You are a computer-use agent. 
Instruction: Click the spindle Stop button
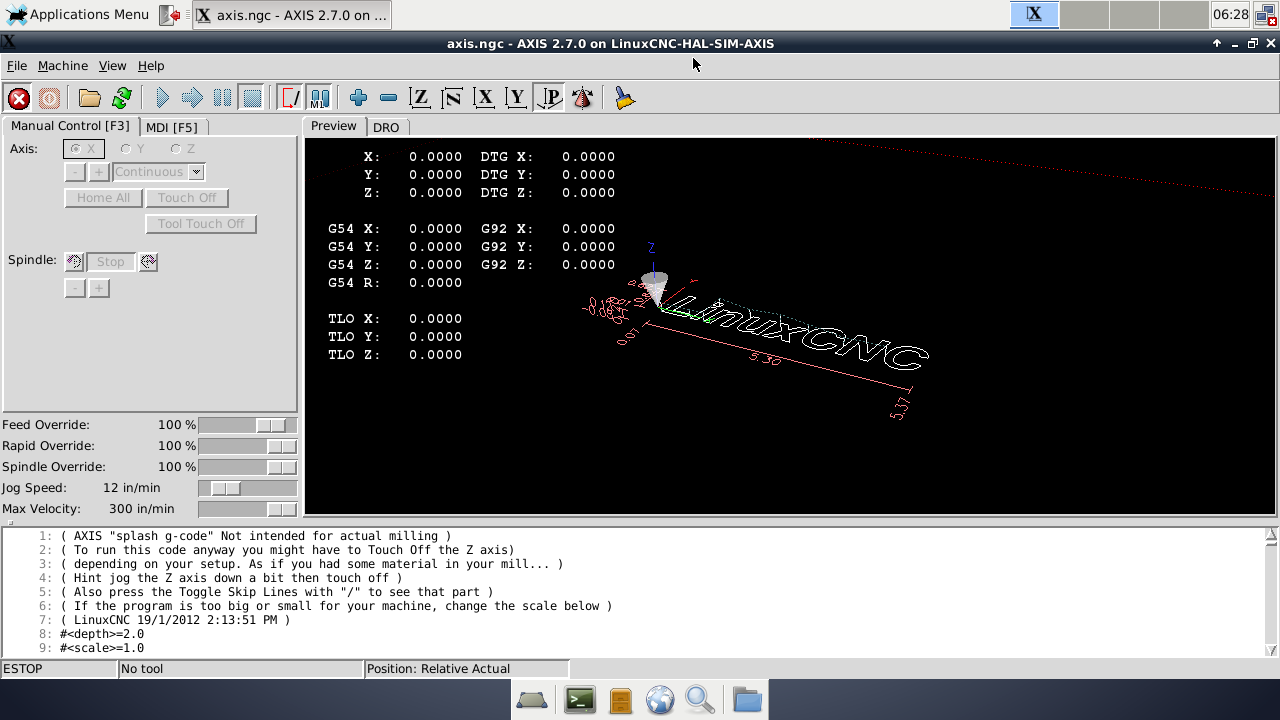point(110,262)
